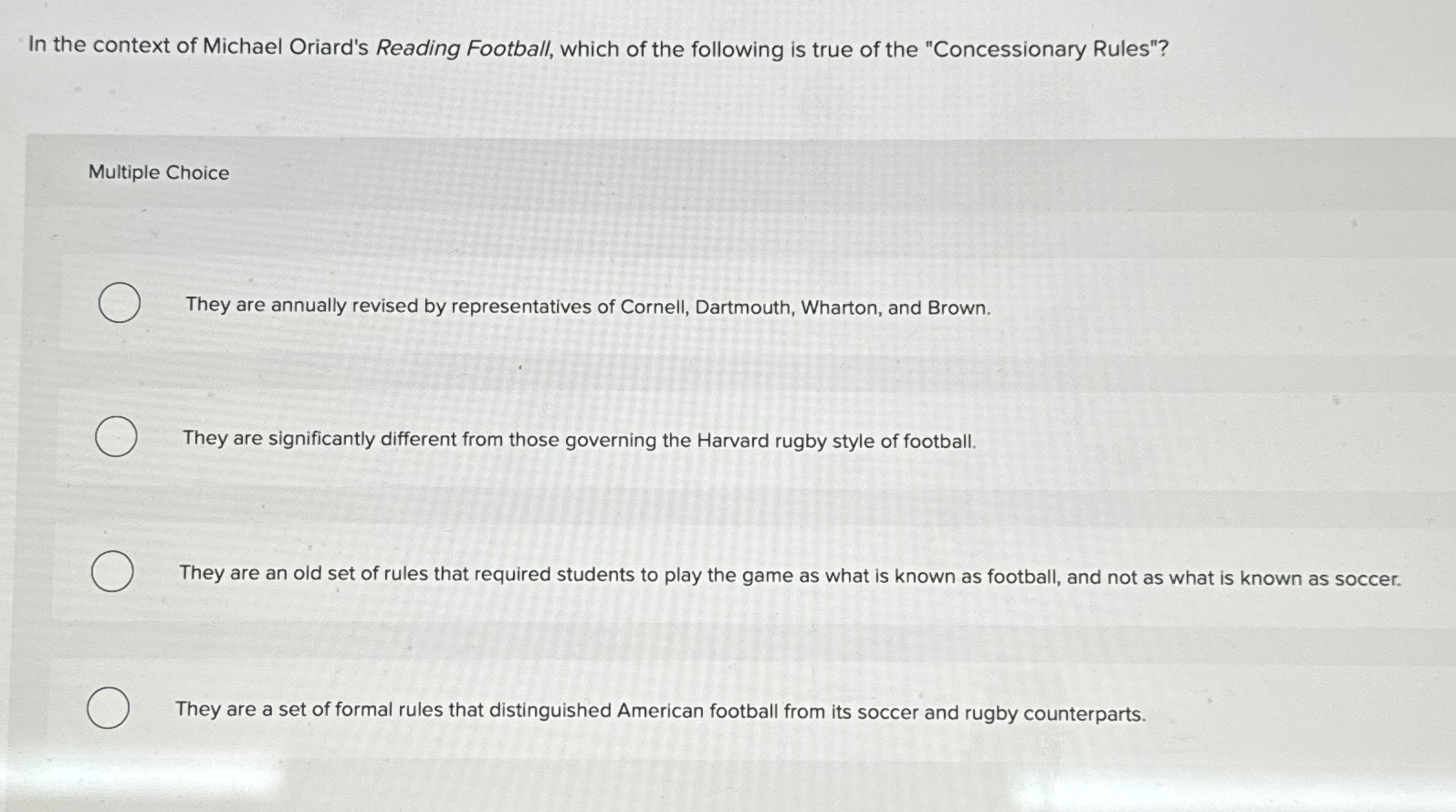Screen dimensions: 1456x812
Task: Select the radio button beside the Harvard rugby option
Action: click(x=116, y=438)
